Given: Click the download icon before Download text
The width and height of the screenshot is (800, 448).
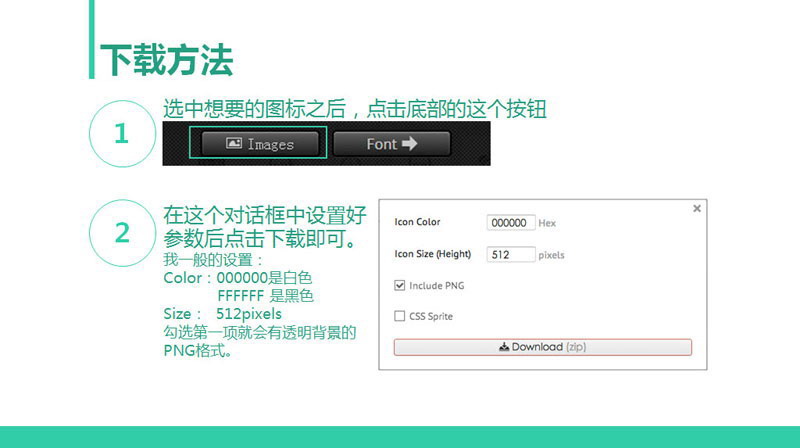Looking at the screenshot, I should 504,347.
